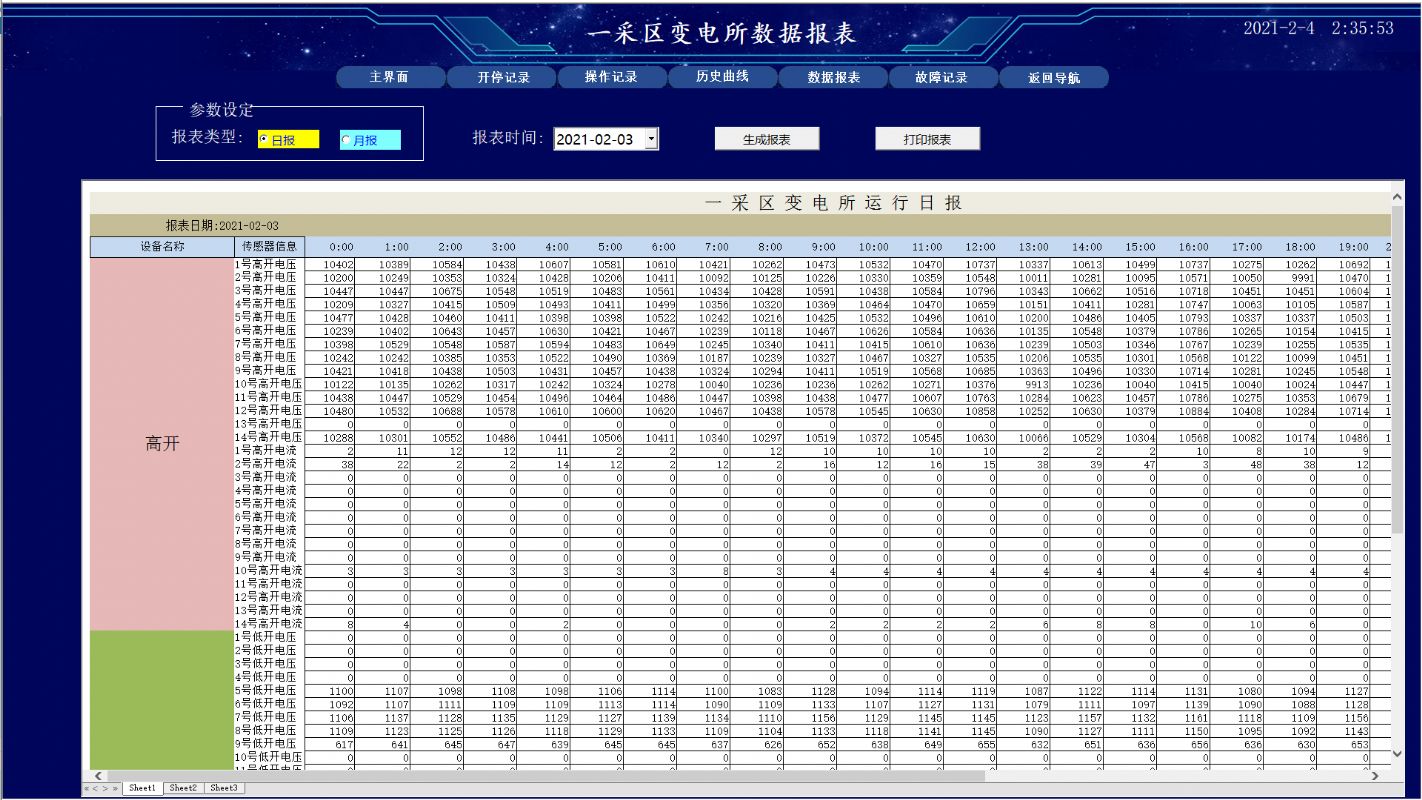This screenshot has width=1422, height=800.
Task: Click the 一采区变电所运行日报 report title
Action: click(833, 203)
